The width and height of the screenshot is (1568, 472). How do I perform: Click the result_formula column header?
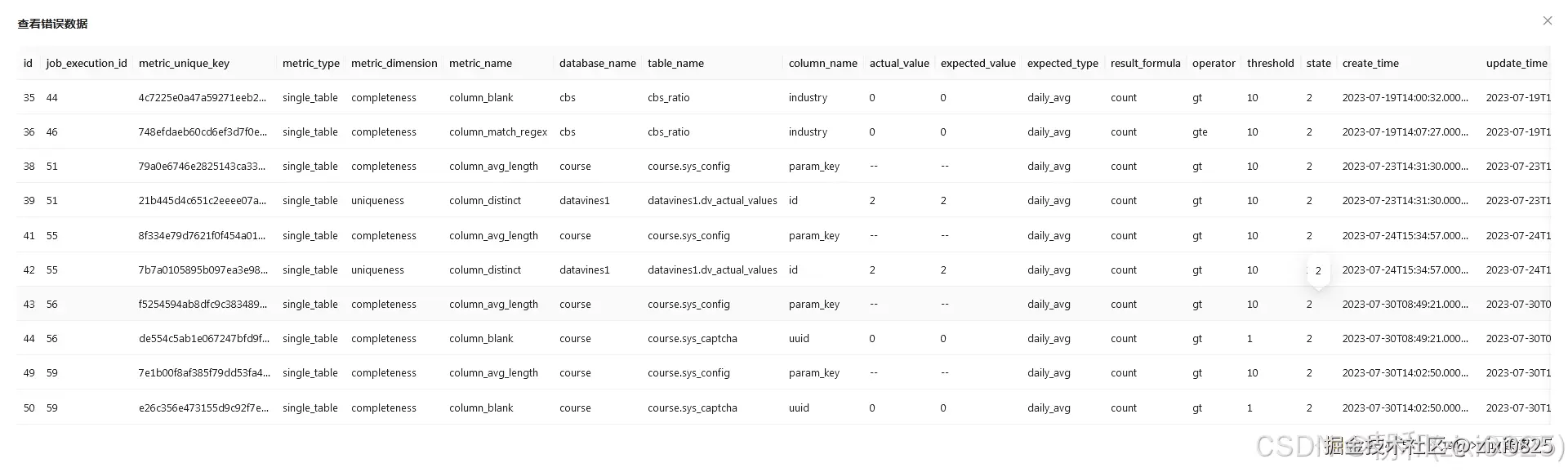(x=1145, y=63)
